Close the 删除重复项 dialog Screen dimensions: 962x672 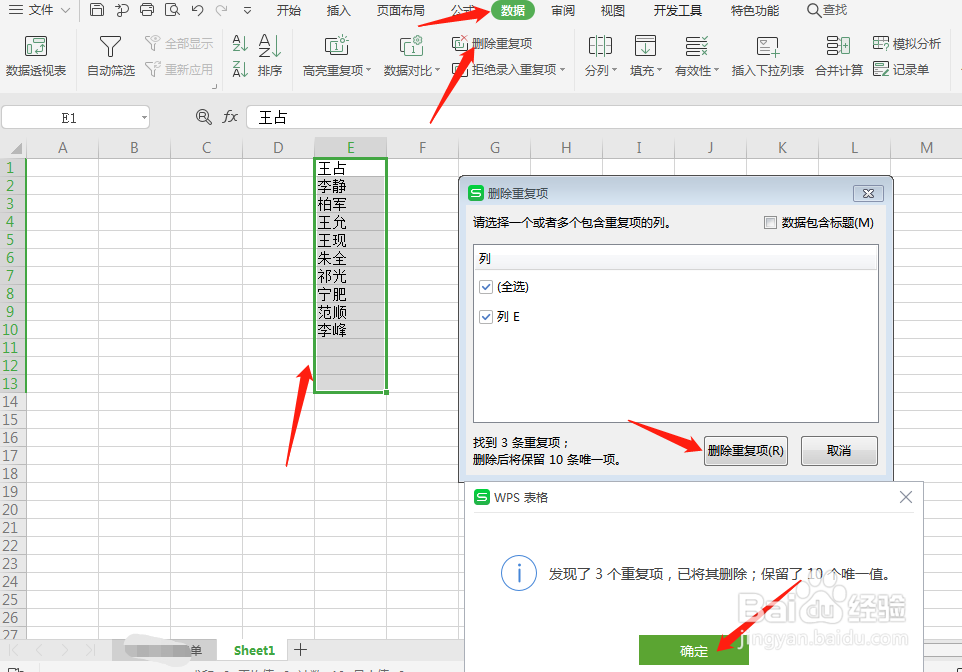coord(868,193)
